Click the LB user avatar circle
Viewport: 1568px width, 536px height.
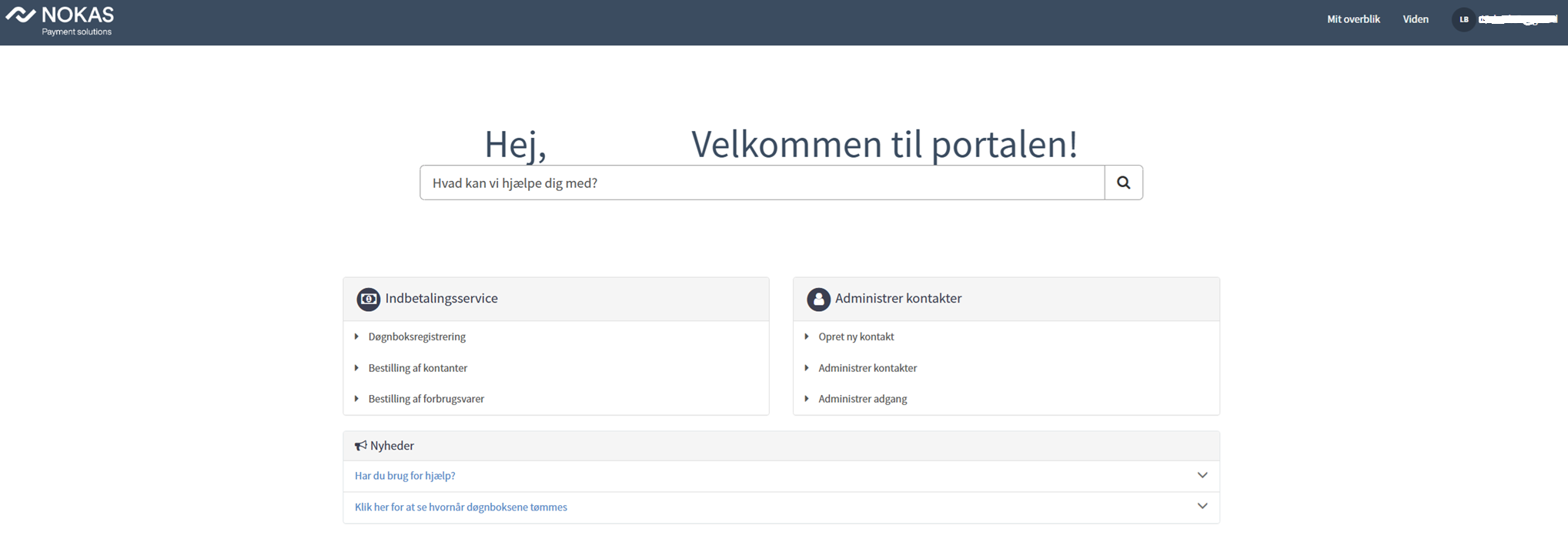(x=1463, y=19)
